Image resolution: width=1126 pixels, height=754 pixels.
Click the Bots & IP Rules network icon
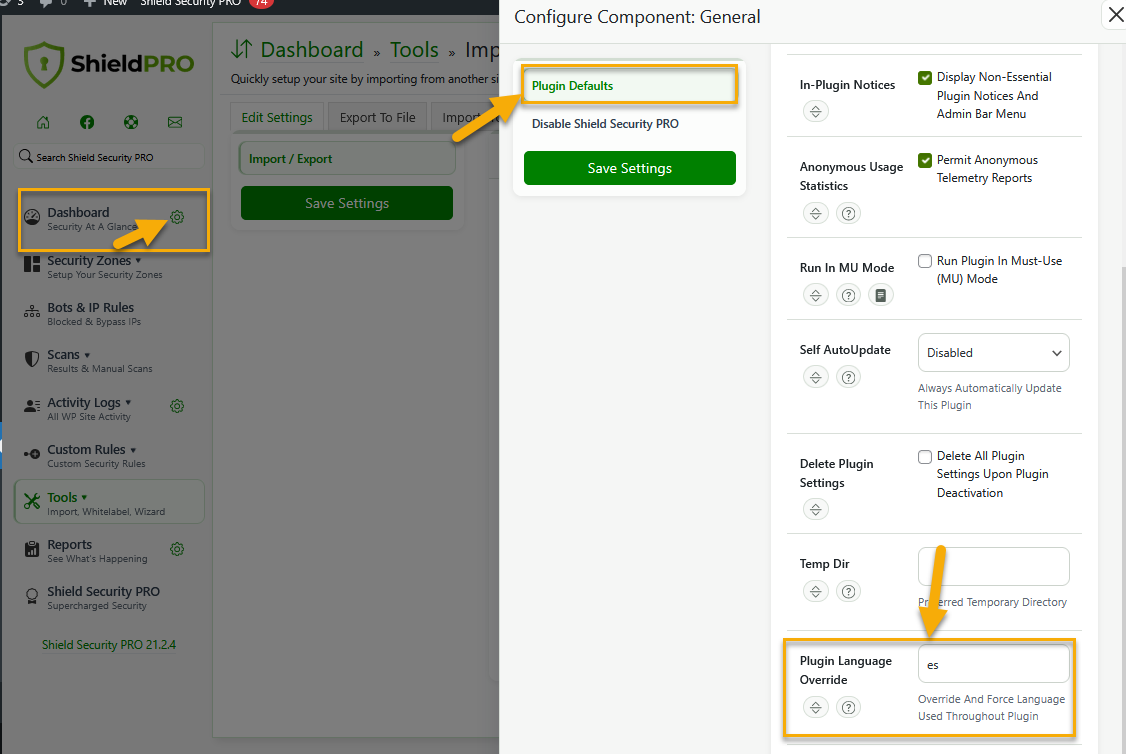pyautogui.click(x=32, y=312)
